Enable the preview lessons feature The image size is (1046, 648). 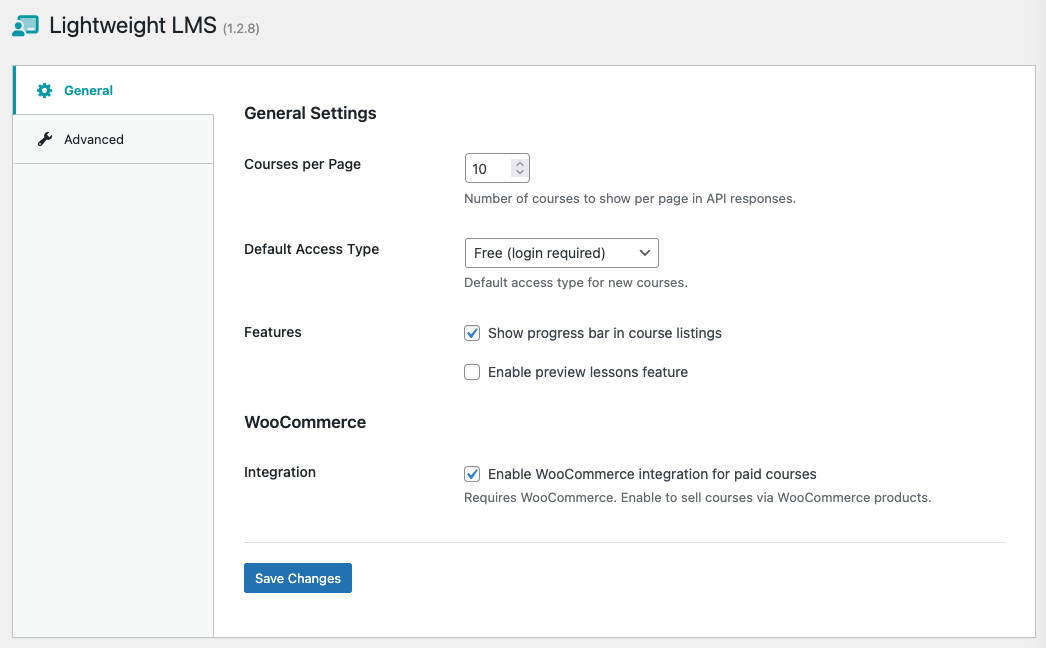(x=471, y=371)
